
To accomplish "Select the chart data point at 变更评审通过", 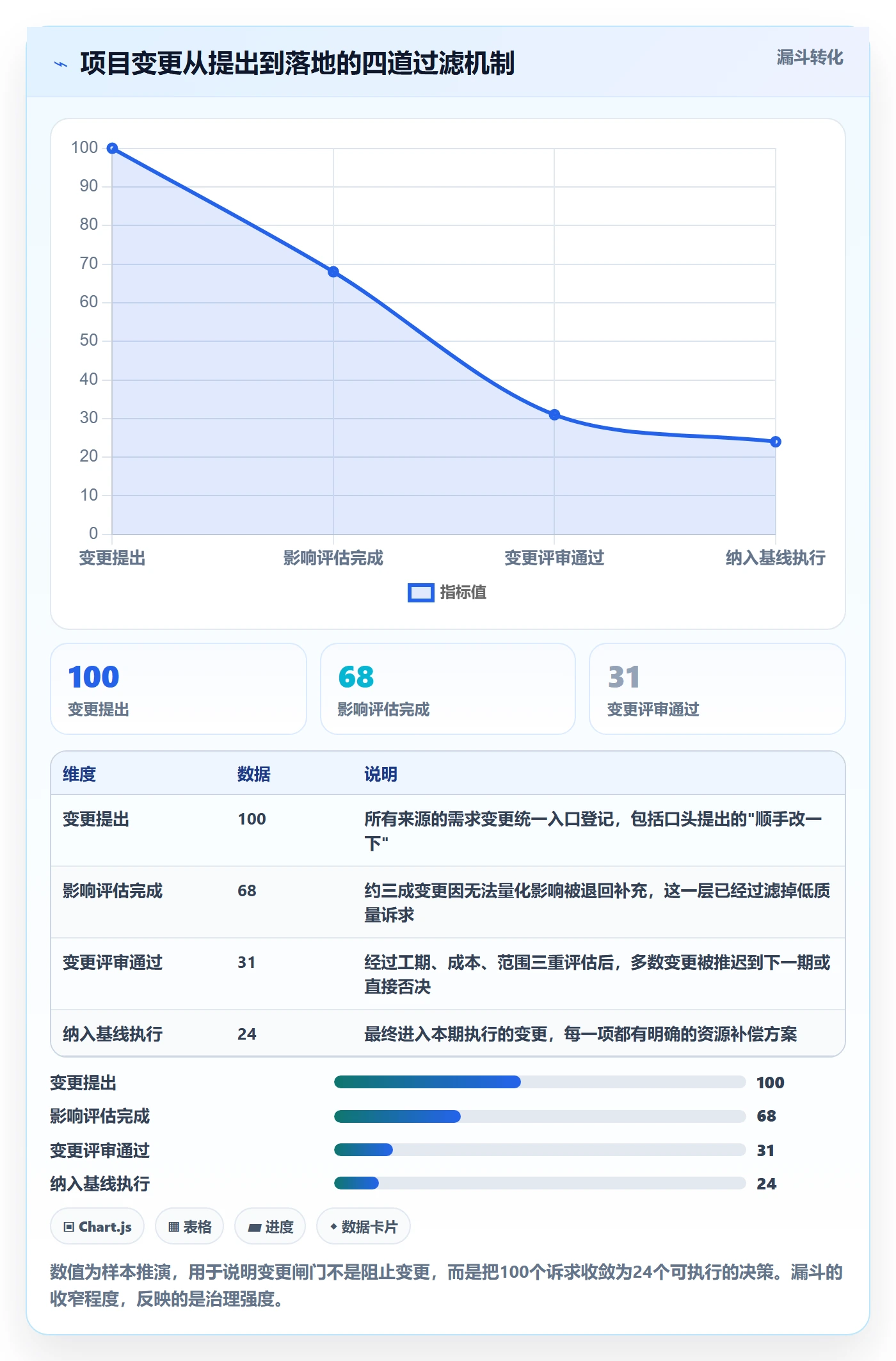I will pyautogui.click(x=554, y=415).
